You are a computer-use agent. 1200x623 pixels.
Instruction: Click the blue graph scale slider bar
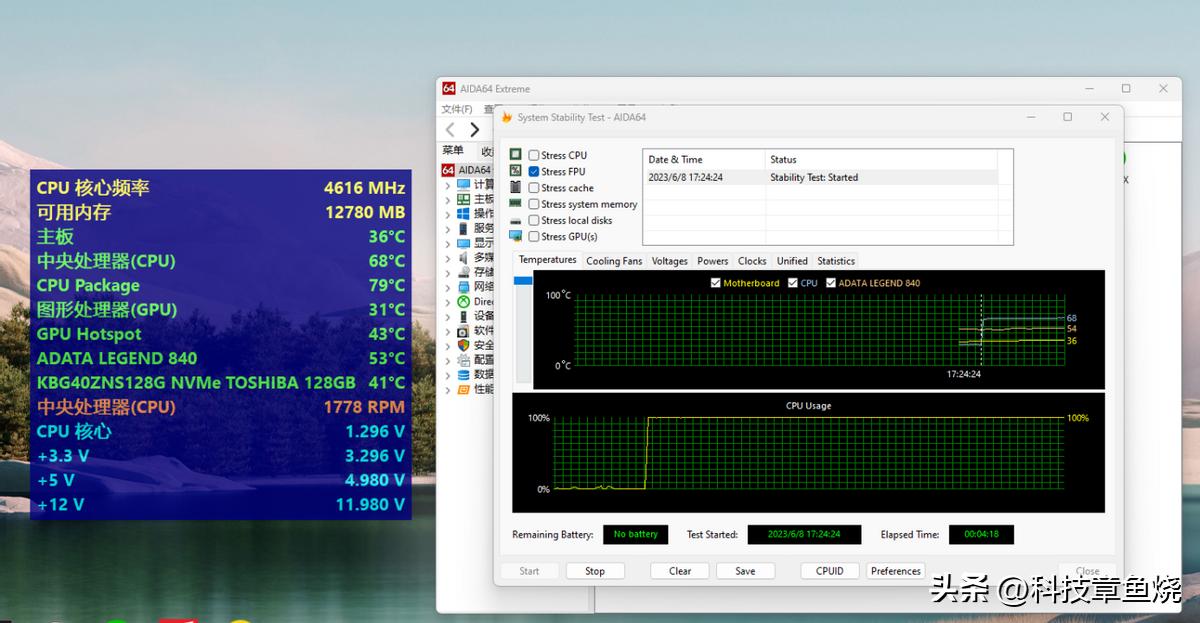click(x=524, y=282)
